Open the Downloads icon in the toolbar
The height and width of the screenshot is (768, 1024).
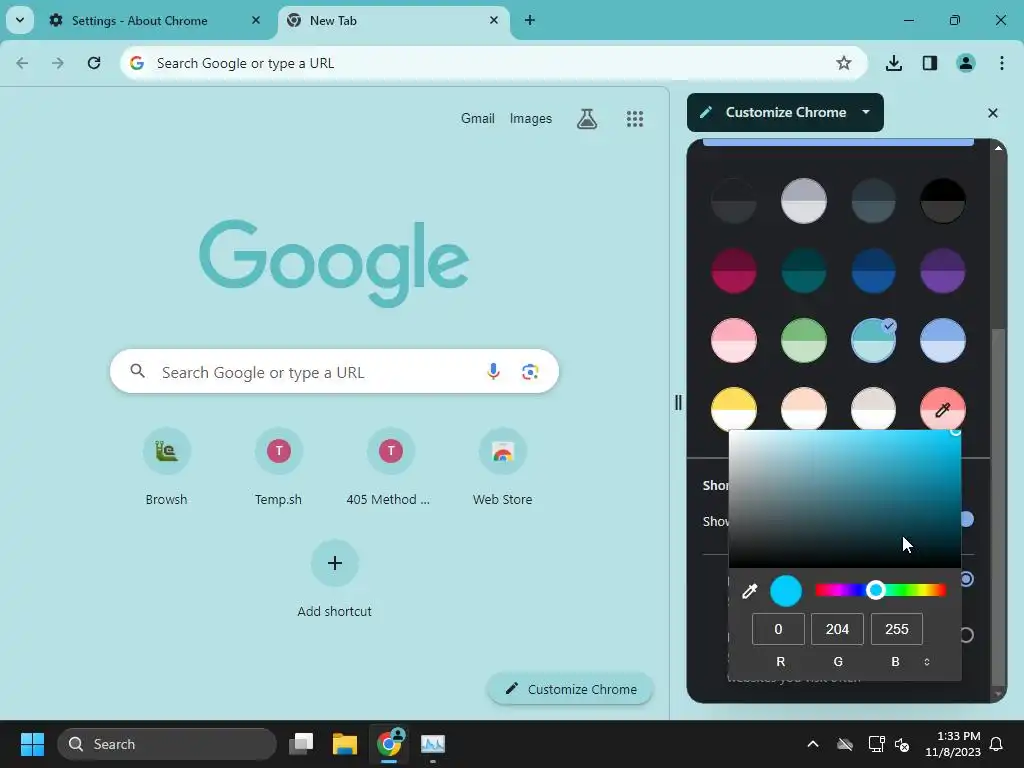(894, 63)
